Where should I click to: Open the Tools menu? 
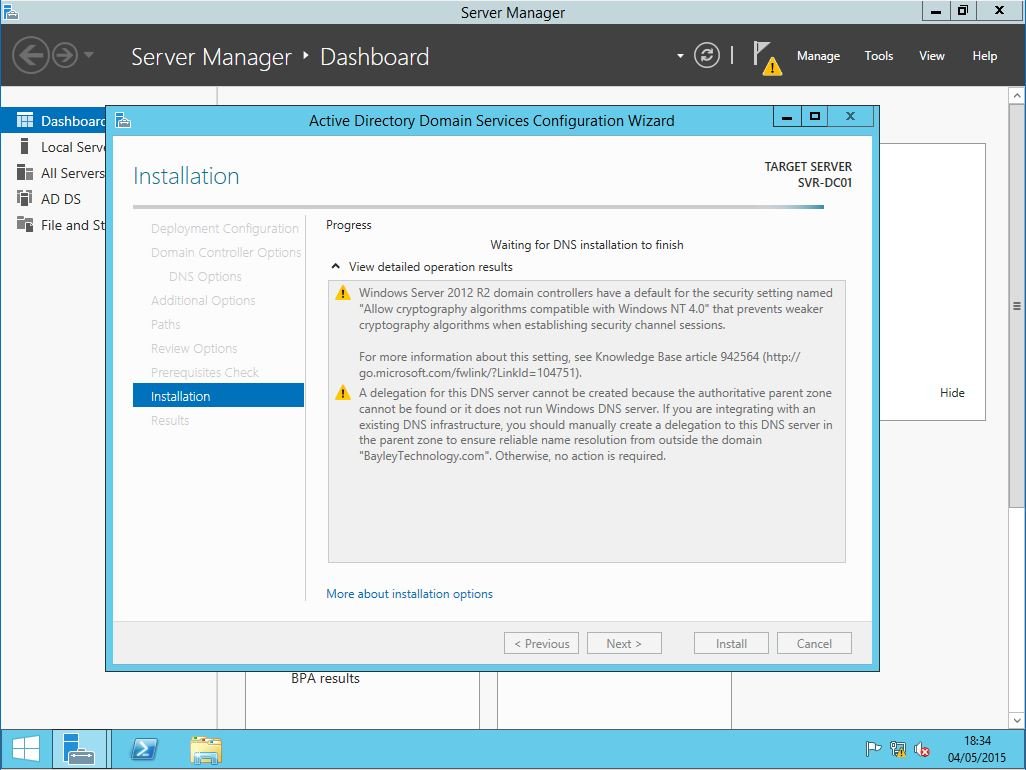[878, 56]
